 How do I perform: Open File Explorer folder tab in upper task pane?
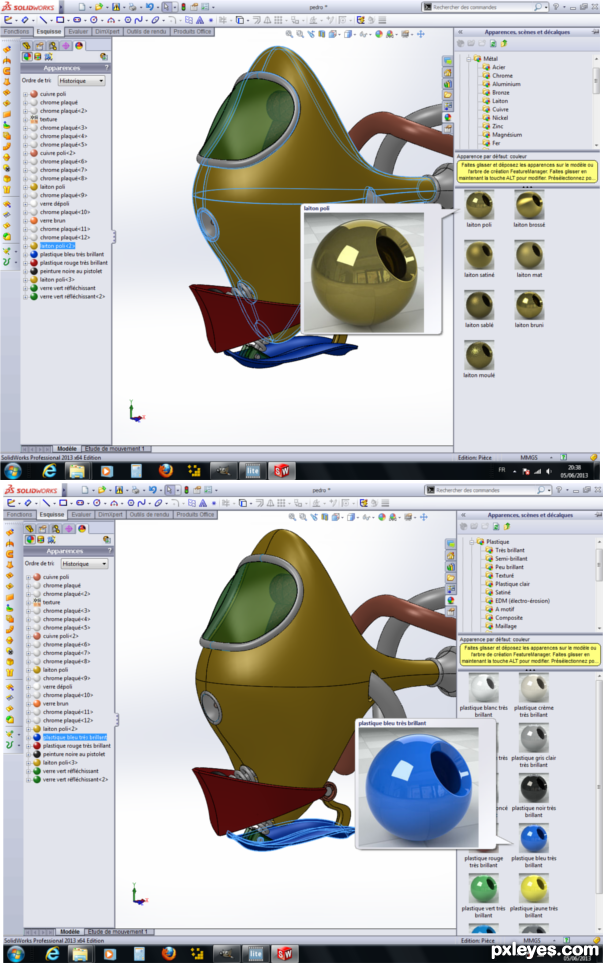[448, 94]
